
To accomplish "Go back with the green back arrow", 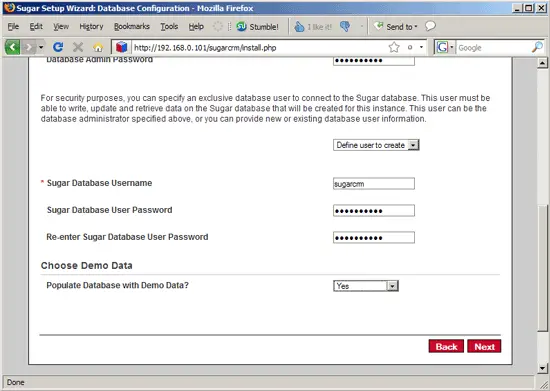I will tap(12, 47).
